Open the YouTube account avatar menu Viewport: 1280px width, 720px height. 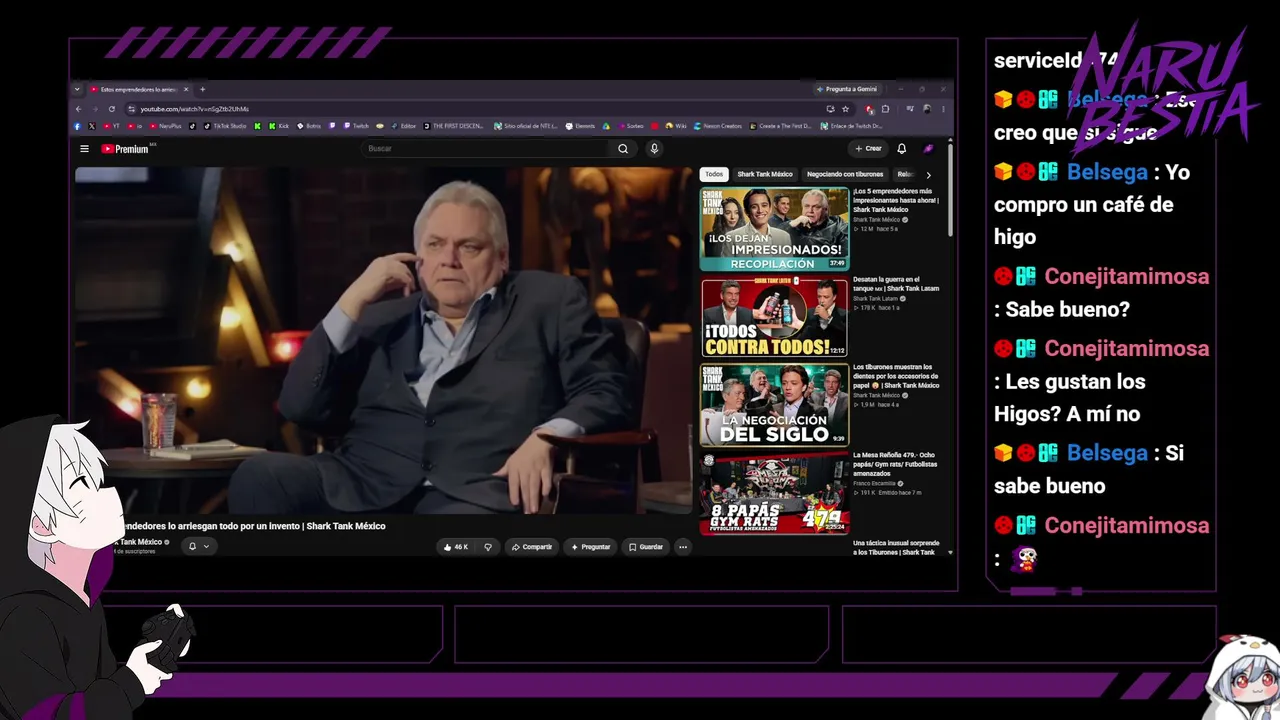(928, 149)
